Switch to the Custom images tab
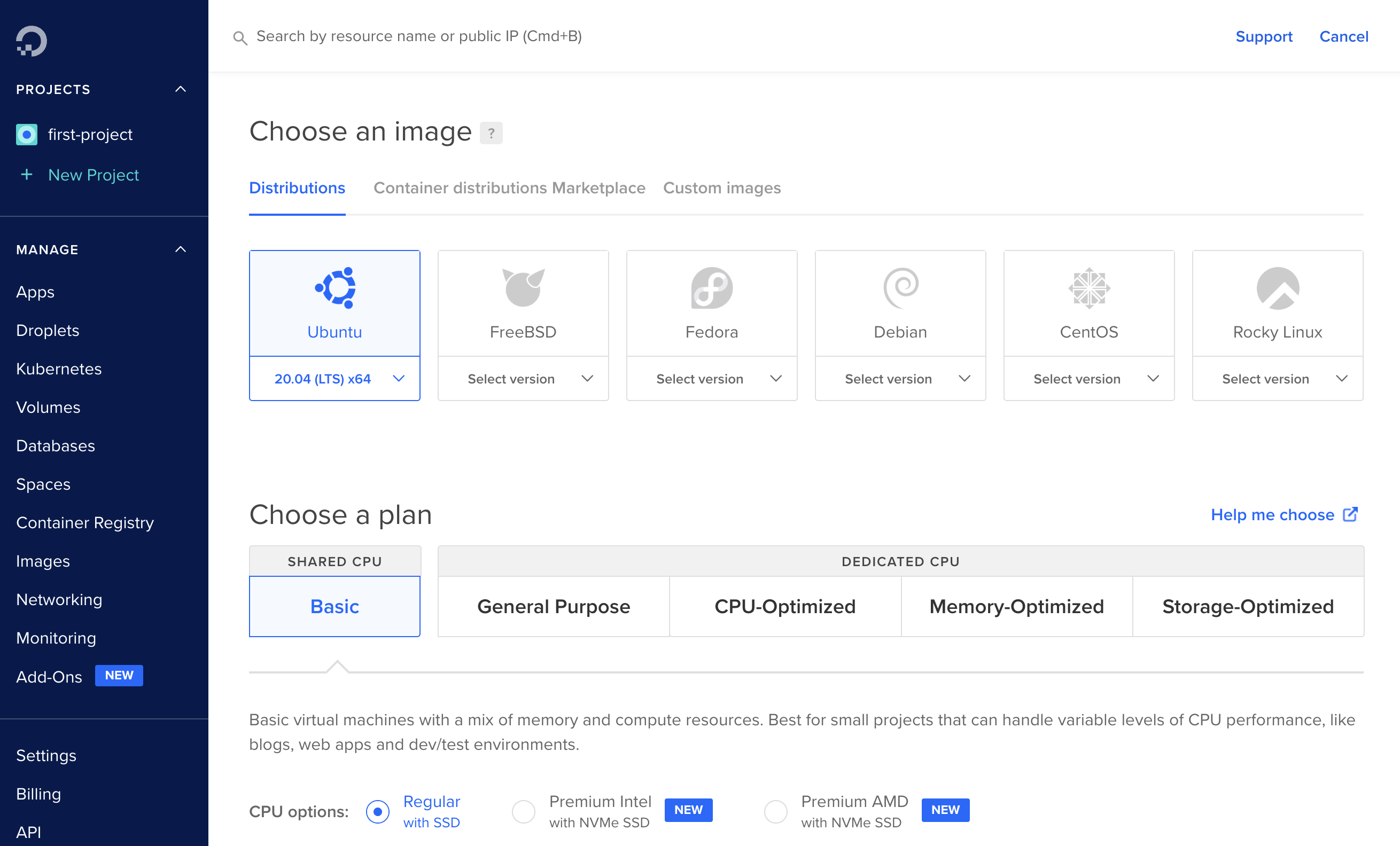The width and height of the screenshot is (1400, 846). tap(722, 188)
